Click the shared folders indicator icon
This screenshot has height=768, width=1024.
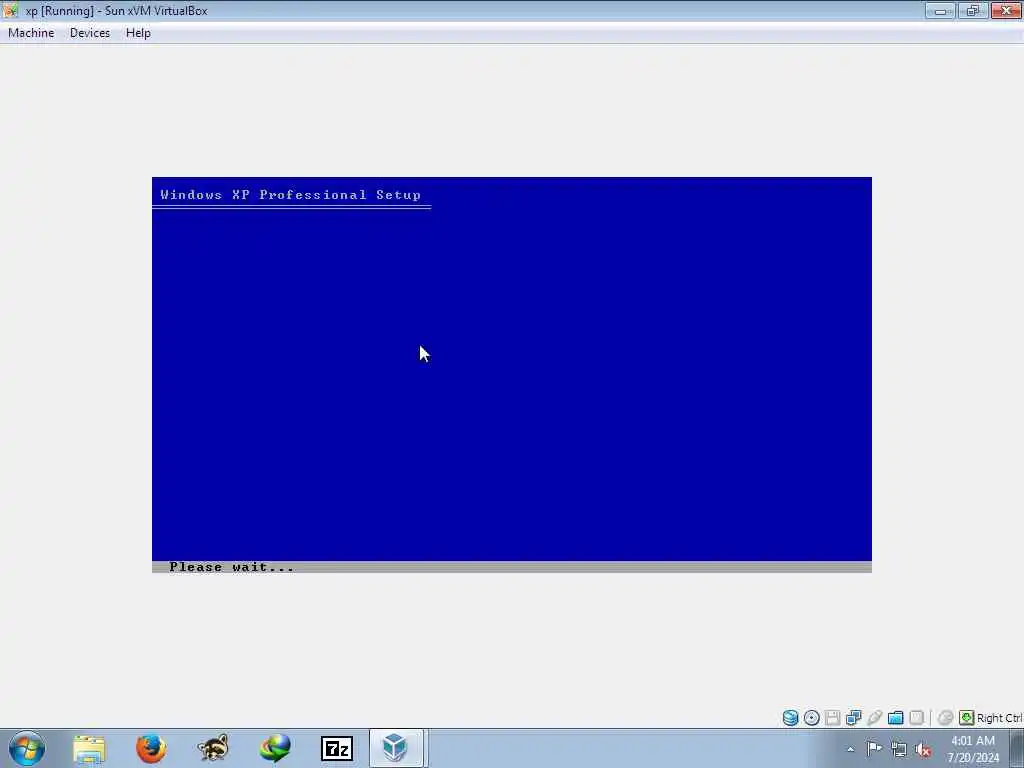click(x=895, y=718)
